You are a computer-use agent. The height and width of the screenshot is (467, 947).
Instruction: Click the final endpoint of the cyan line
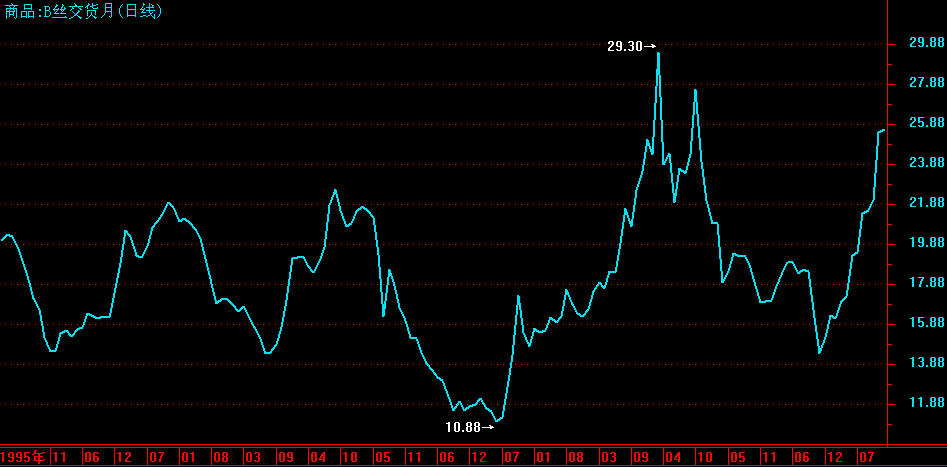[x=884, y=130]
